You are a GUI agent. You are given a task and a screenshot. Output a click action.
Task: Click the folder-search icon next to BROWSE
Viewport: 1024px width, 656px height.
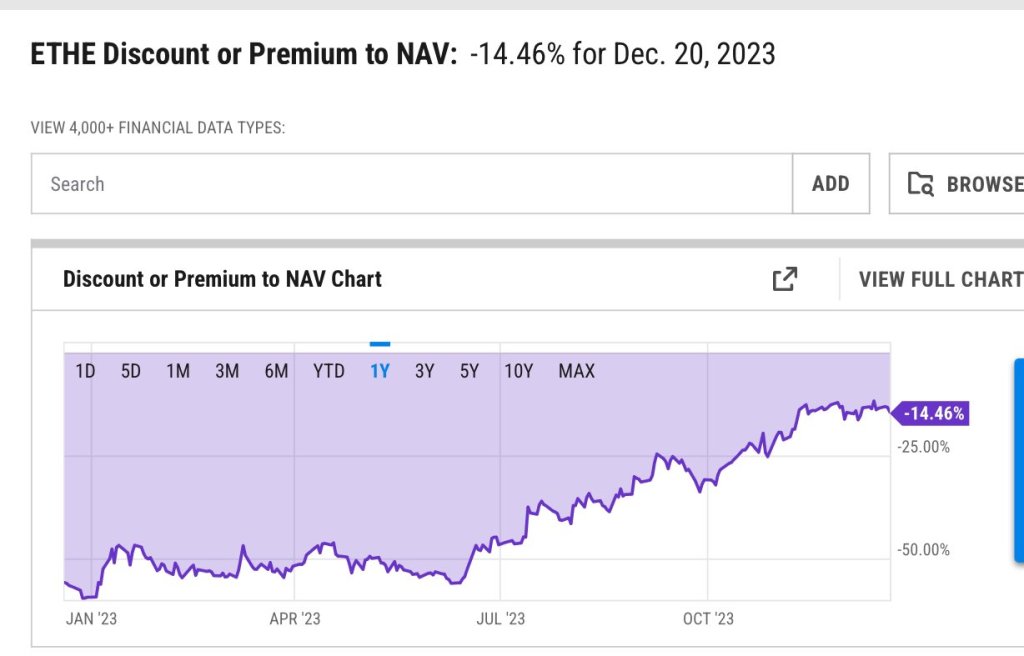[x=918, y=184]
